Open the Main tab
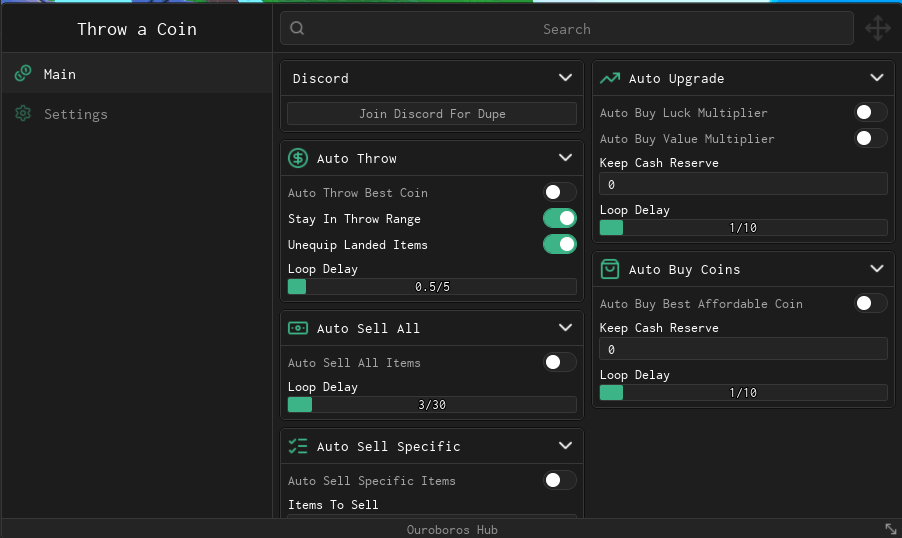The image size is (902, 538). [137, 74]
